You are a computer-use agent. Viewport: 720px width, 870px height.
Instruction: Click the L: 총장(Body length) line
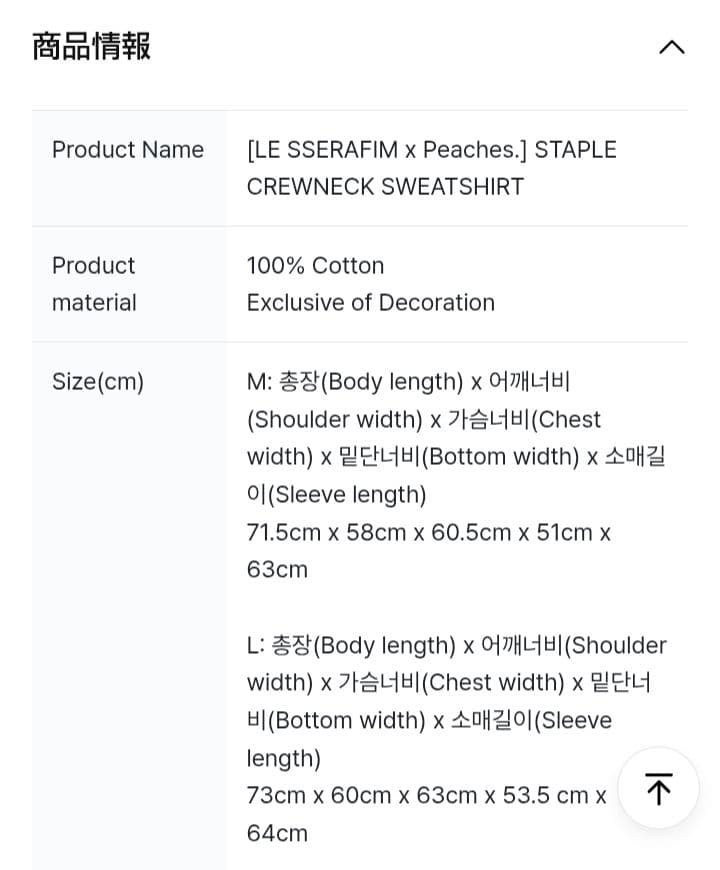456,646
